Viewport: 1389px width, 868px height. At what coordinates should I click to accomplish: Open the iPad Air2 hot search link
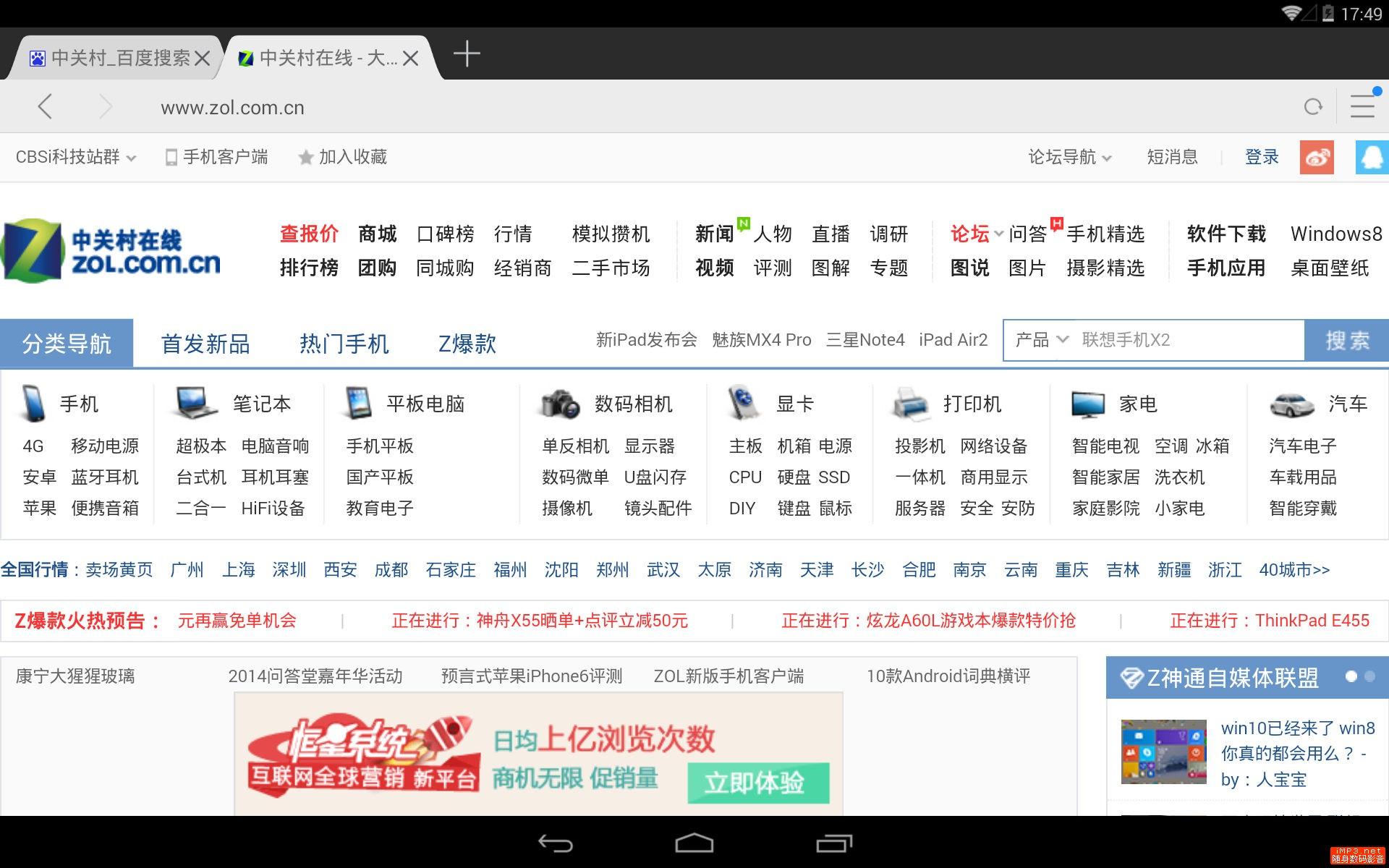tap(953, 339)
